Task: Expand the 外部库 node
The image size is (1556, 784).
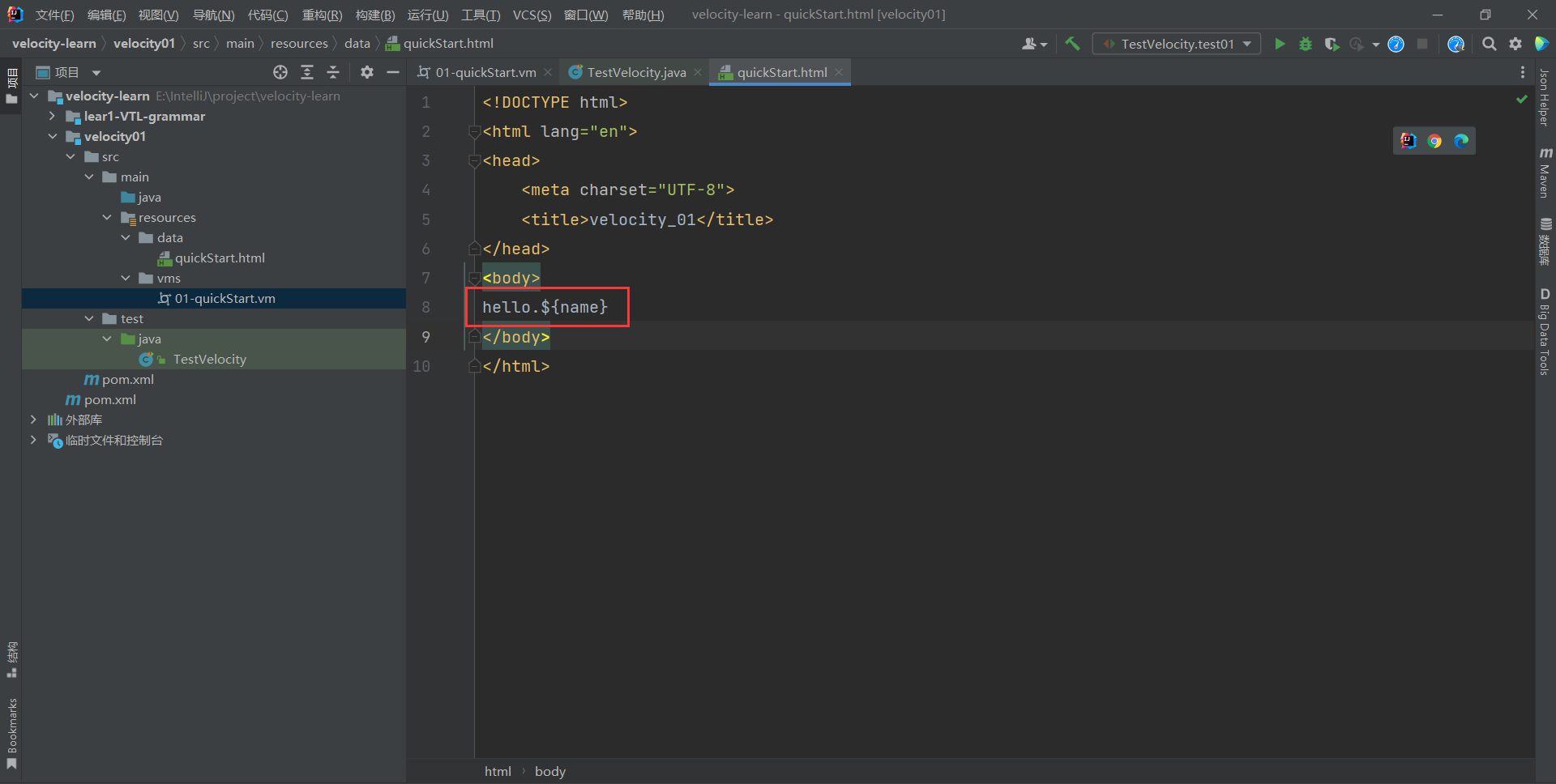Action: coord(33,420)
